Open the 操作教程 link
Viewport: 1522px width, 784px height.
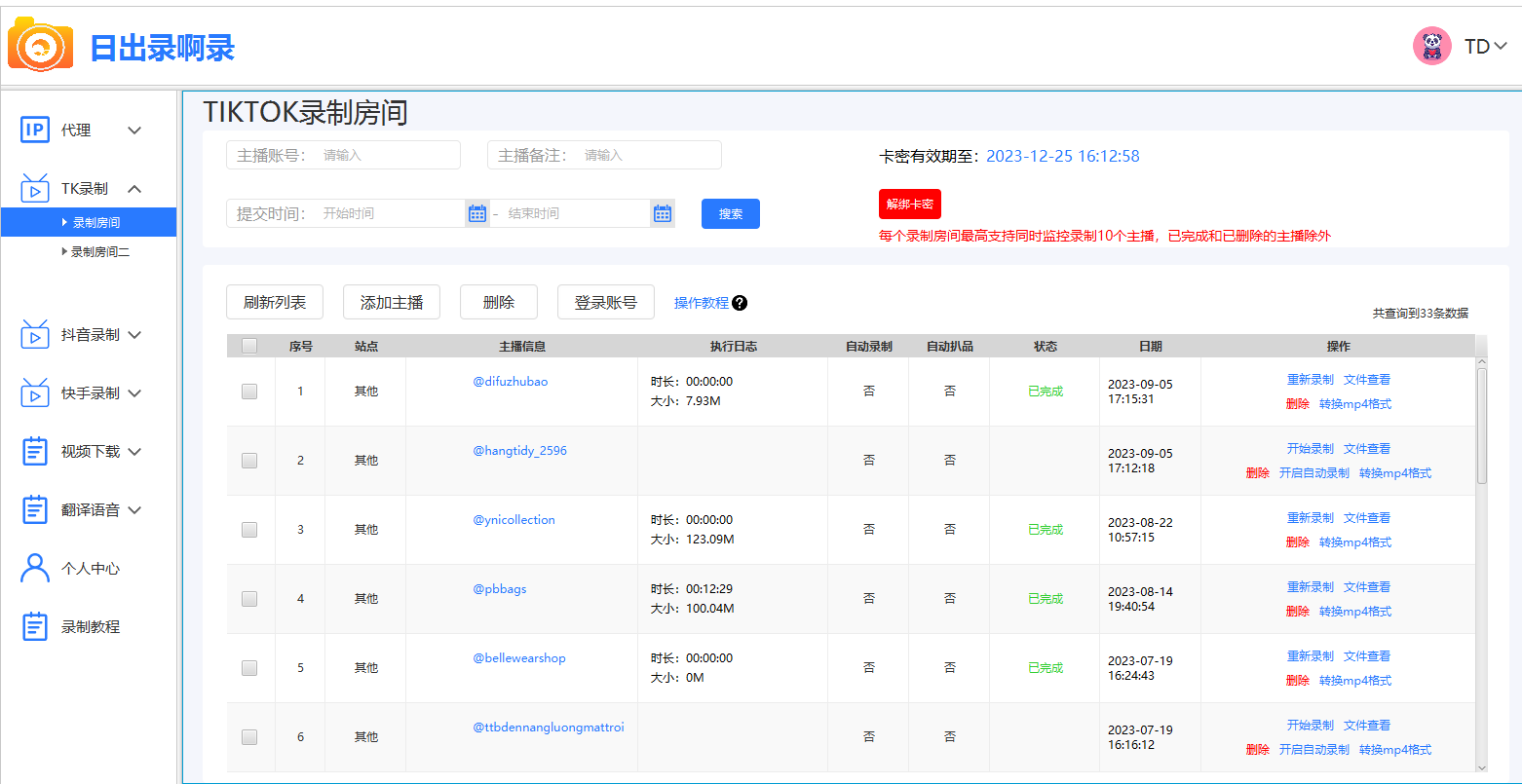point(702,303)
